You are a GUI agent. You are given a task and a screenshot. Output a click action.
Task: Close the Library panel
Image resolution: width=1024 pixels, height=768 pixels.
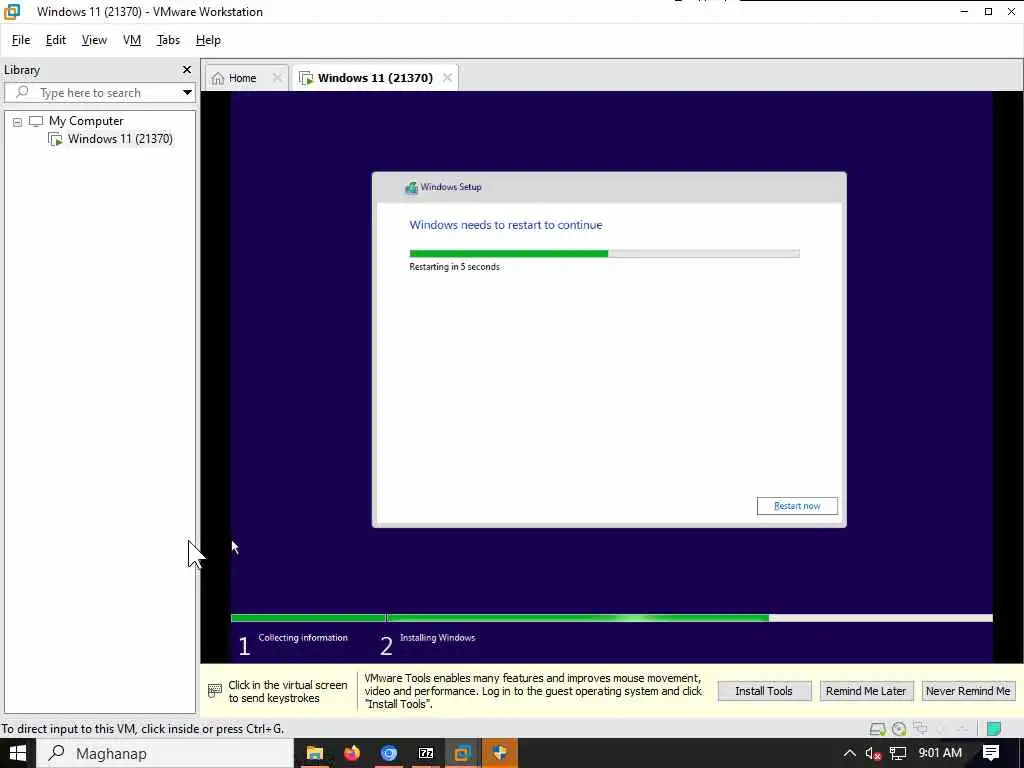click(x=187, y=69)
